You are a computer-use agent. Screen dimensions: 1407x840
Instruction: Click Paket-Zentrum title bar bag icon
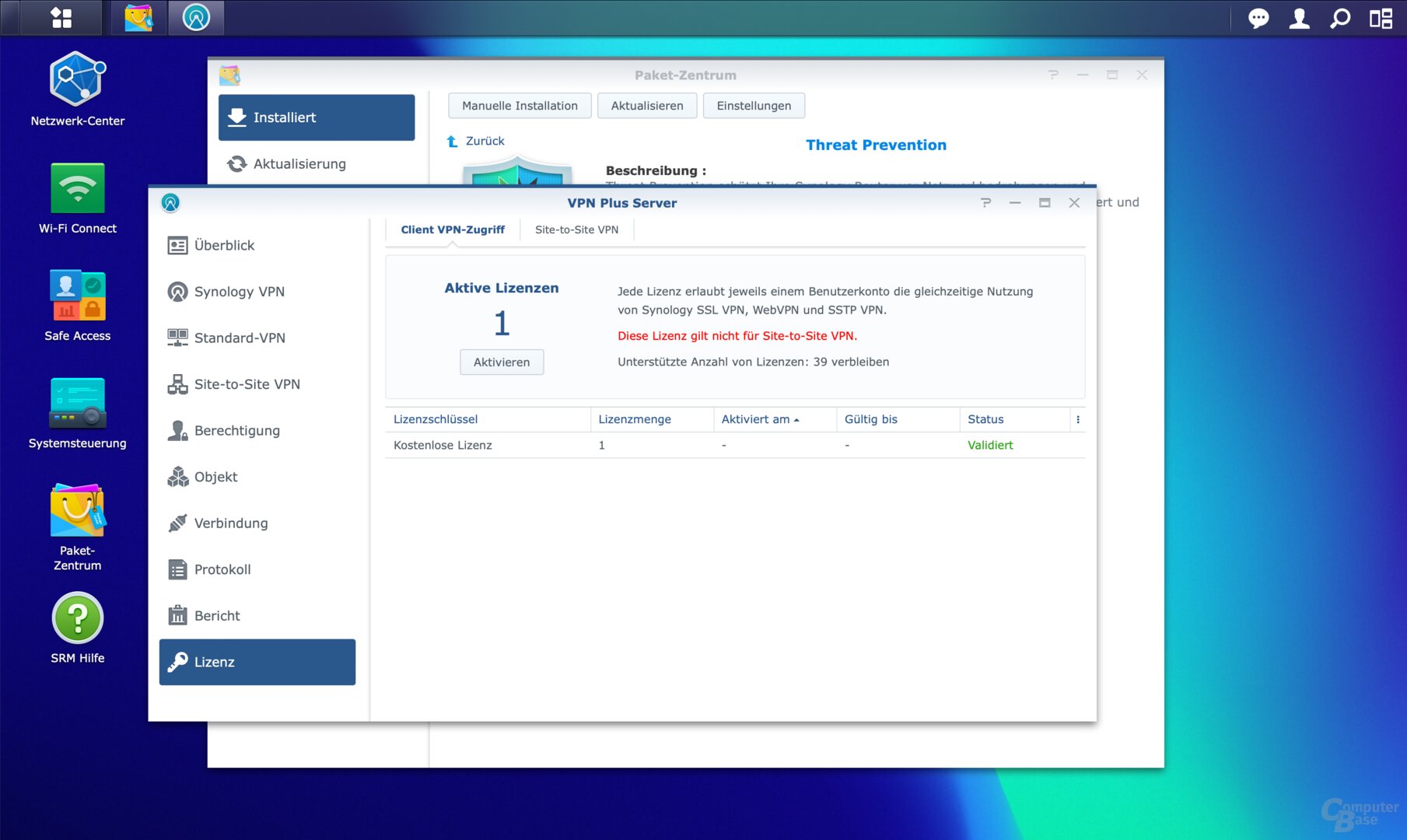[x=229, y=75]
